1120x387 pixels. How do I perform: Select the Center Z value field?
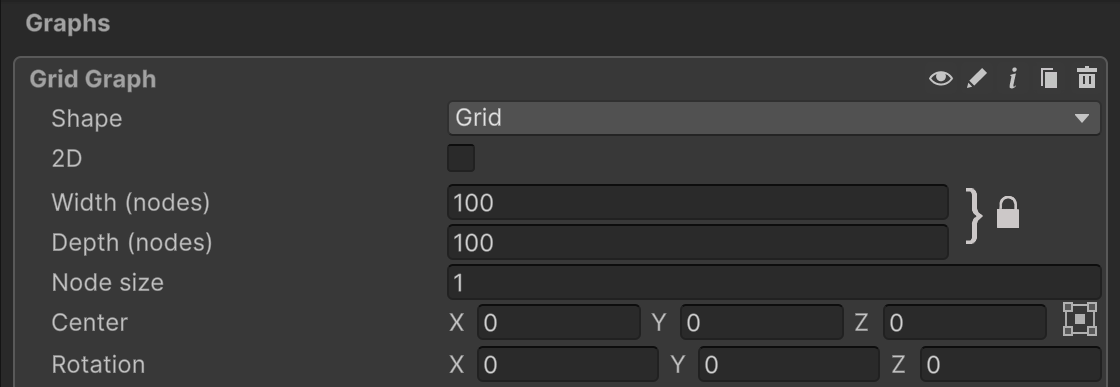tap(965, 322)
